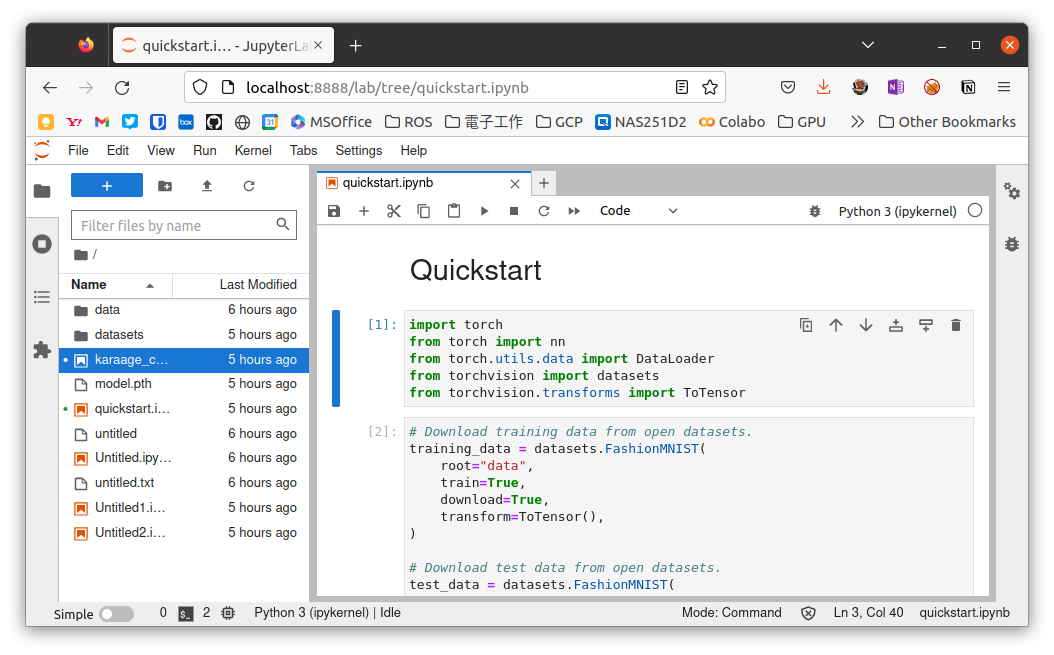
Task: Close the quickstart.ipynb notebook tab
Action: (515, 184)
